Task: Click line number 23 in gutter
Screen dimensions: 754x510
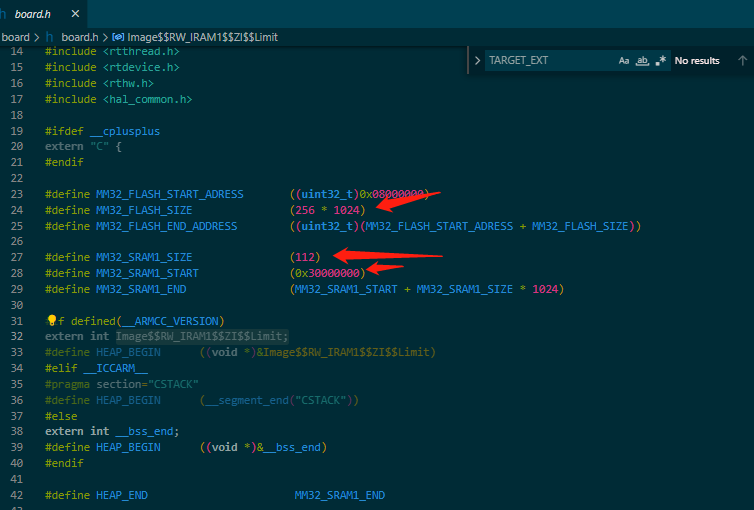Action: [x=17, y=194]
